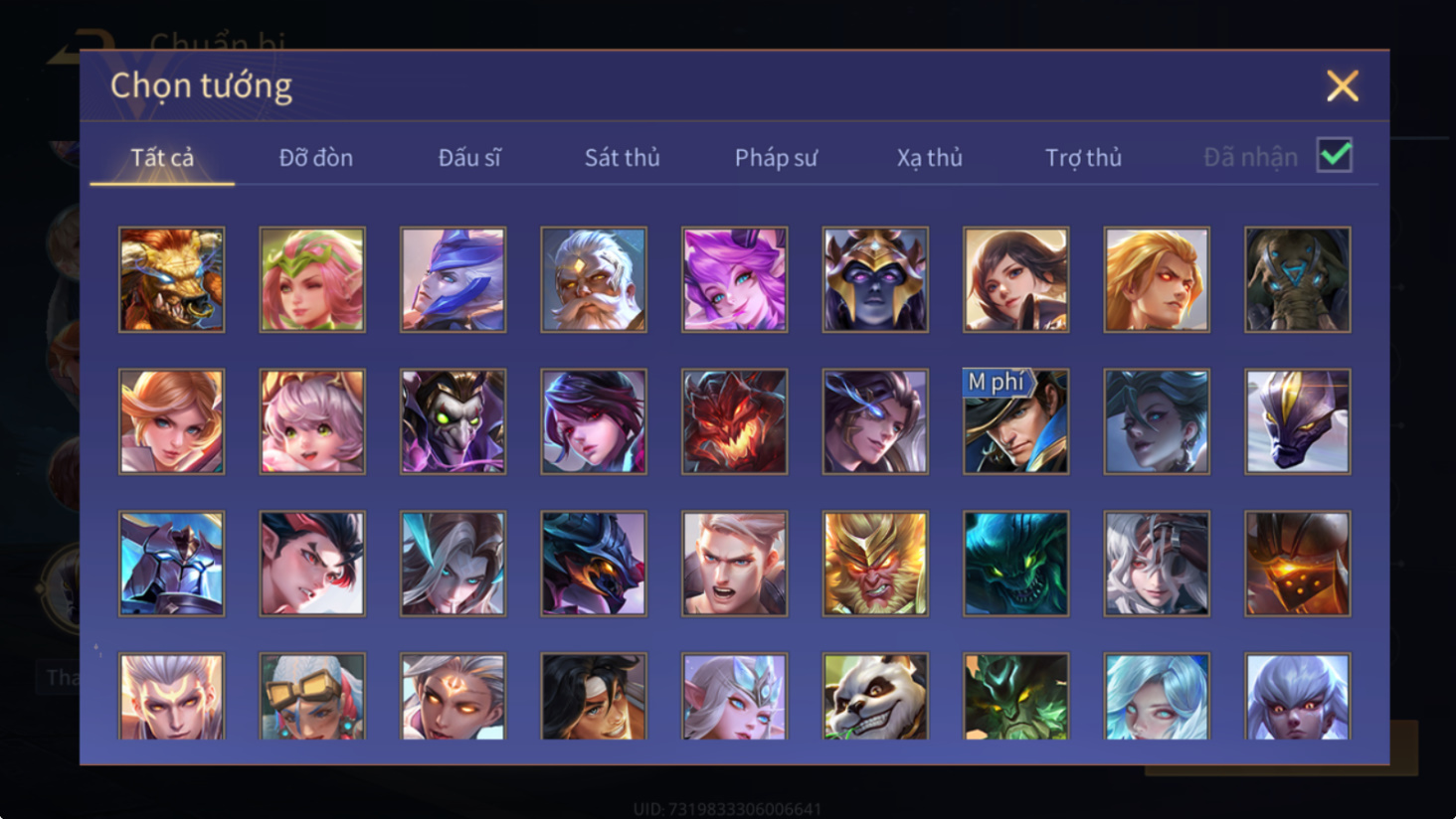1456x819 pixels.
Task: Open the Trợ thủ tab
Action: coord(1083,157)
